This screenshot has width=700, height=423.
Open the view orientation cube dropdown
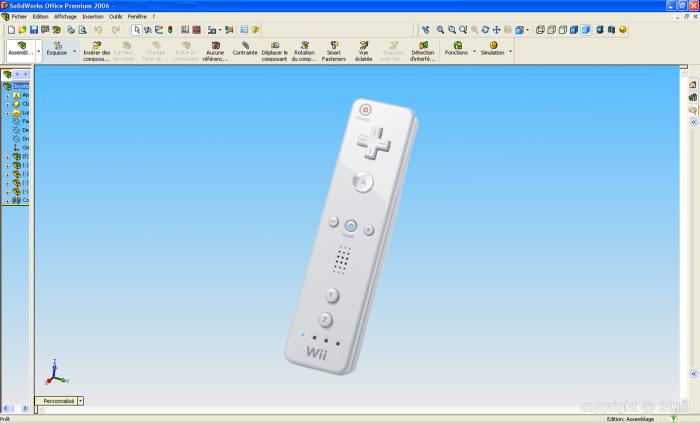[528, 30]
